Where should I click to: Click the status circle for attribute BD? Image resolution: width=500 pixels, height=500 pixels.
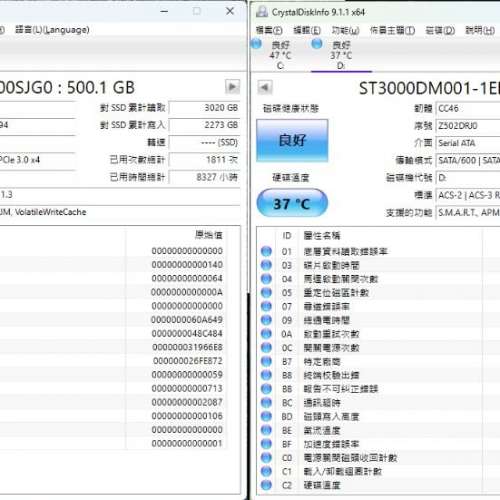coord(266,416)
